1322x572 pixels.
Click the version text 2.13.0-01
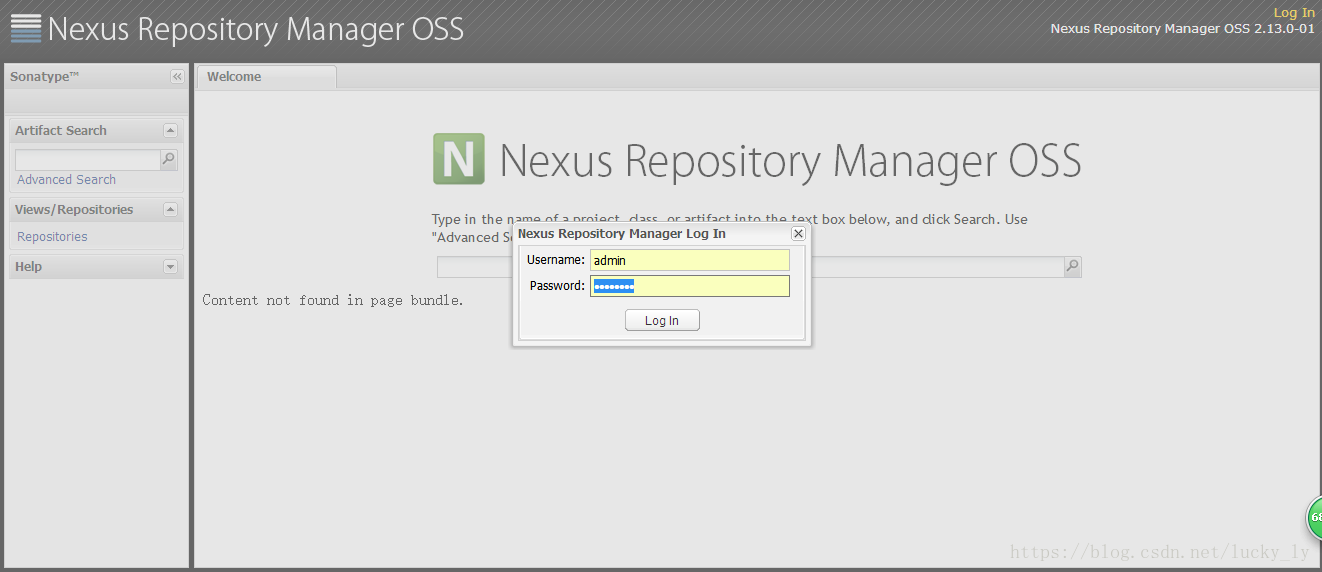coord(1284,29)
